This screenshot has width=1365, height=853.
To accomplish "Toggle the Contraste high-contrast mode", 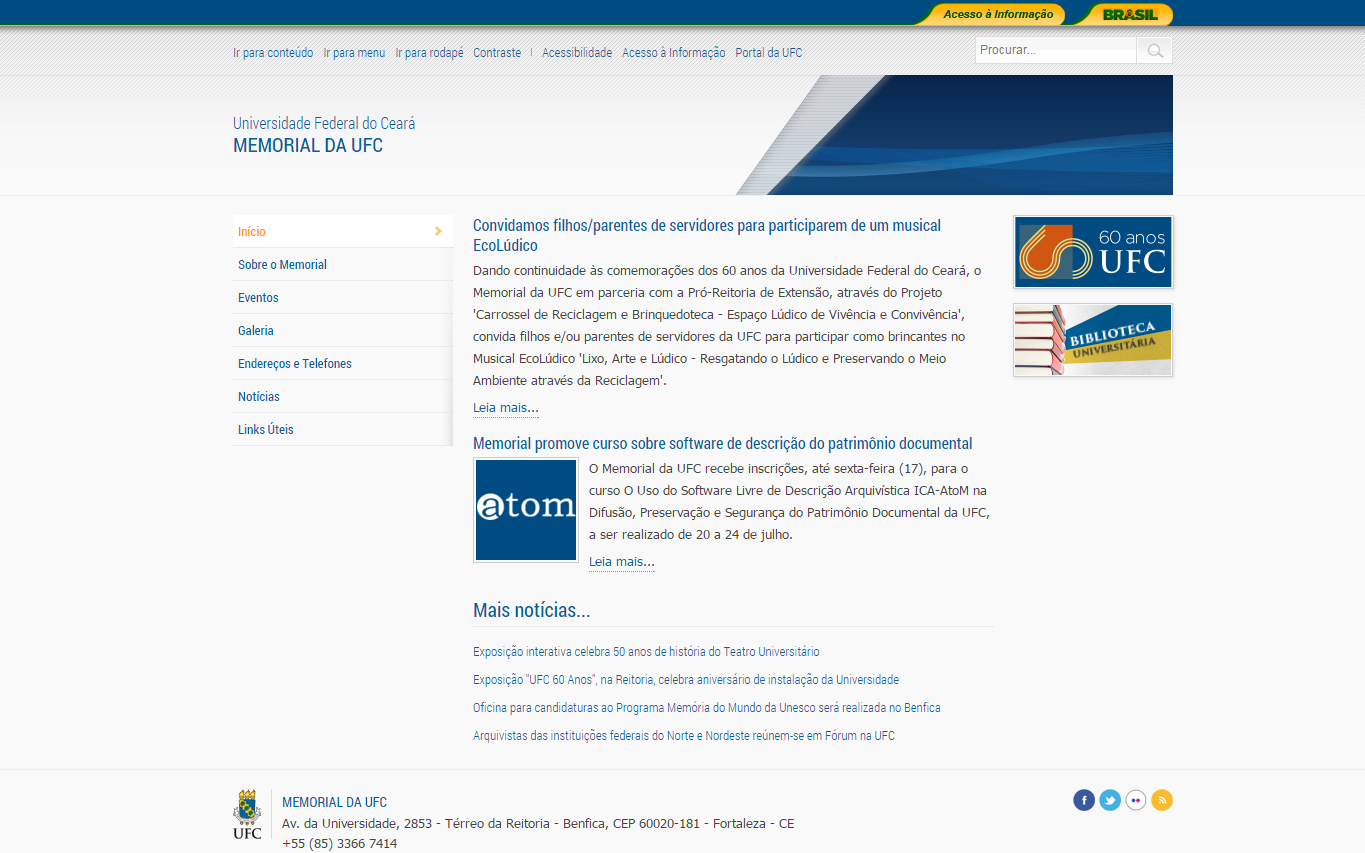I will click(497, 53).
